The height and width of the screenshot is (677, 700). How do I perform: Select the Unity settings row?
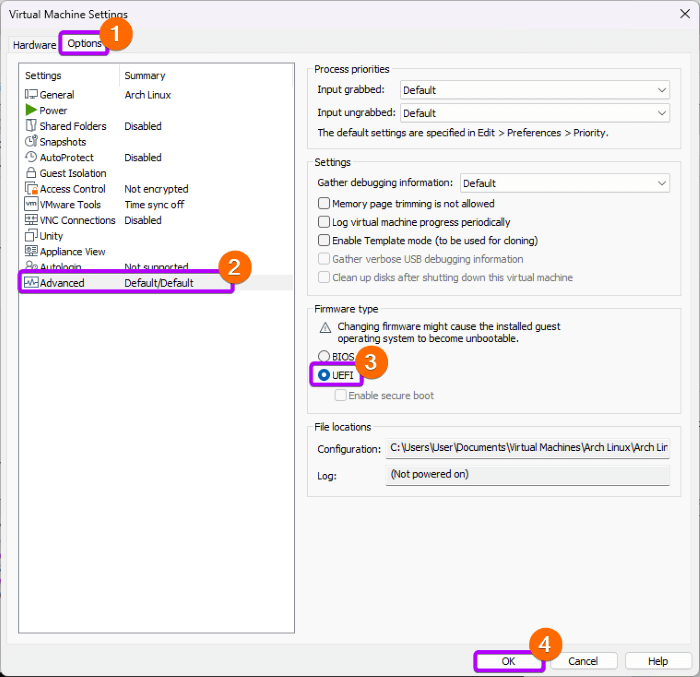[x=156, y=236]
